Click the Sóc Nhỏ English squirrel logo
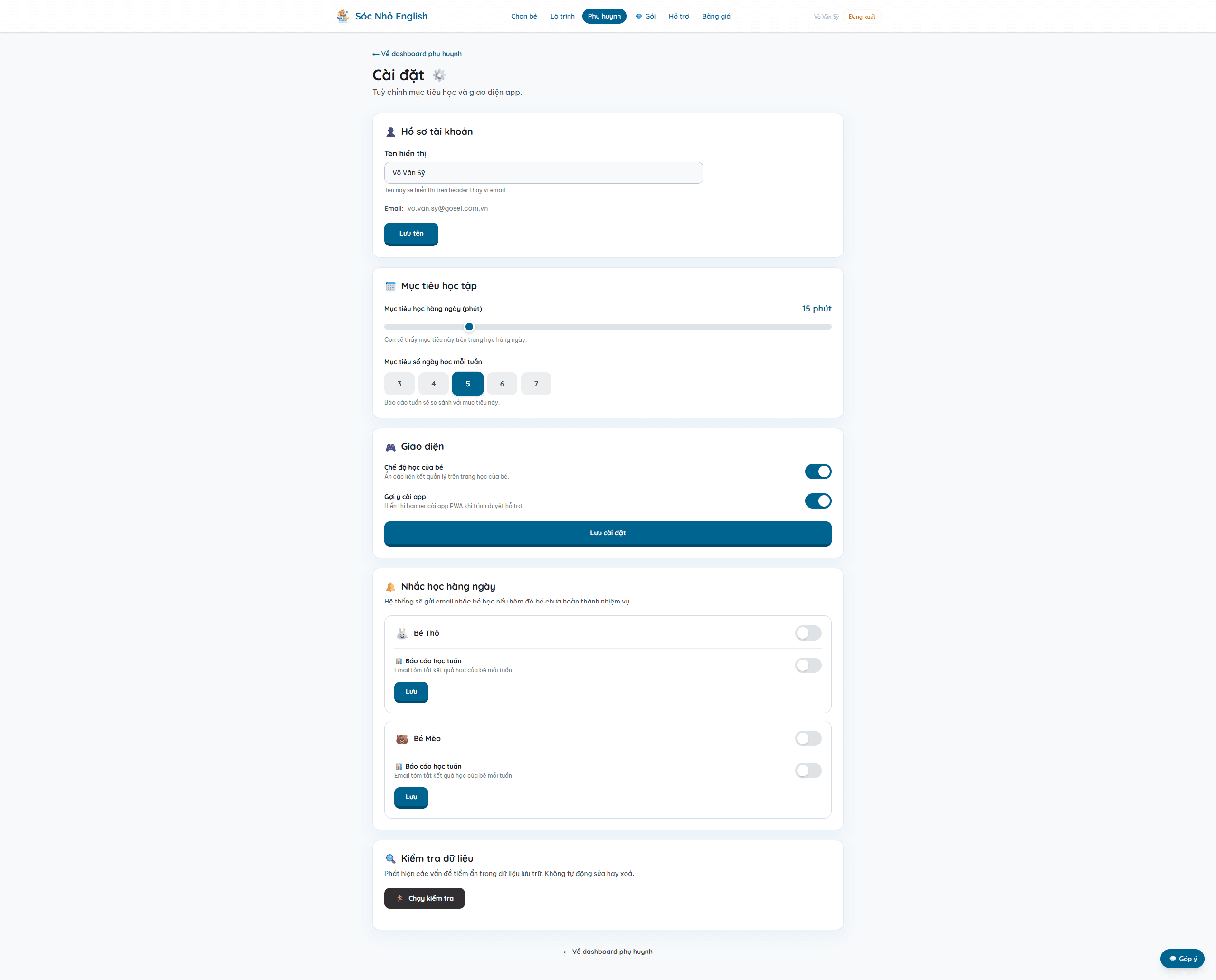 342,16
